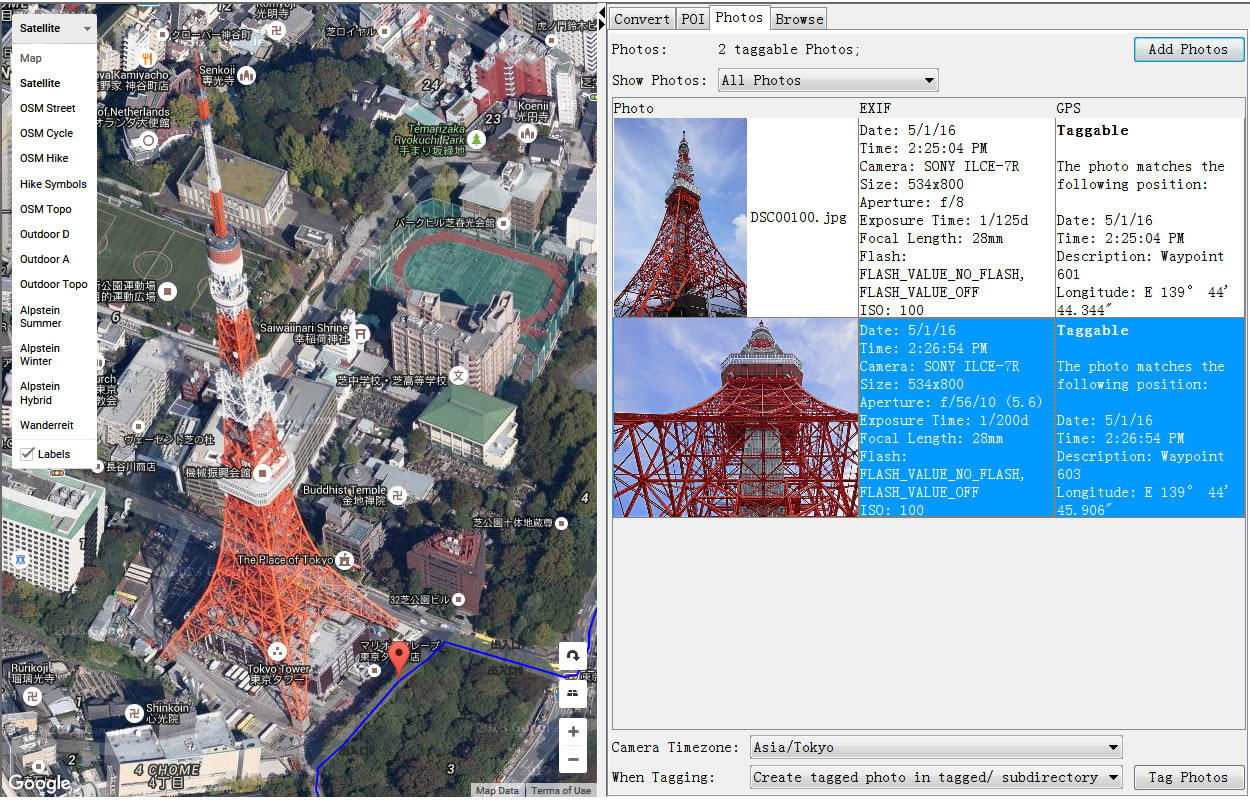Open the Camera Timezone dropdown
Viewport: 1250px width, 800px height.
[936, 747]
